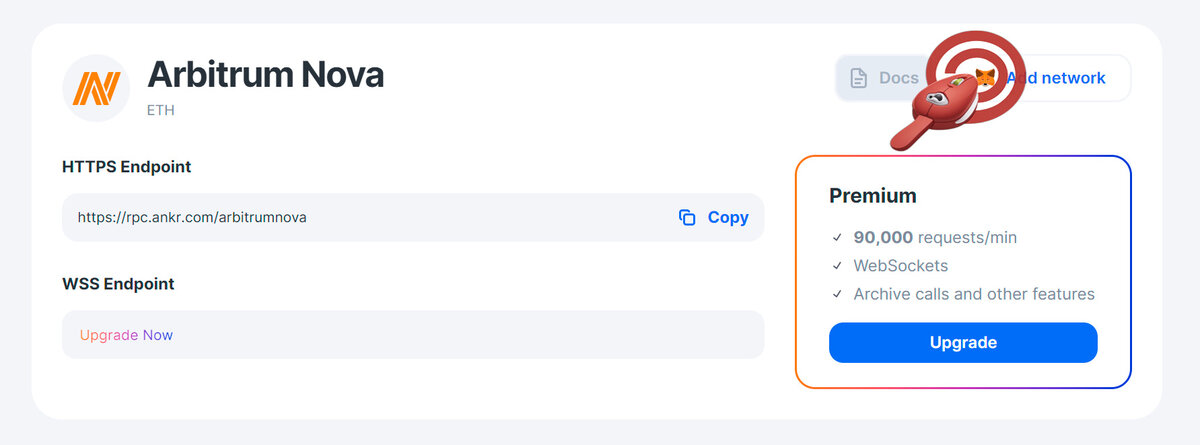Follow the Upgrade Now link

click(126, 335)
